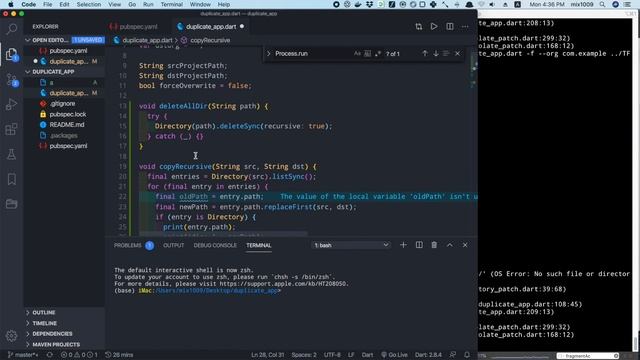Click the Dart: 2.8.4 SDK version
The width and height of the screenshot is (640, 360).
point(428,355)
